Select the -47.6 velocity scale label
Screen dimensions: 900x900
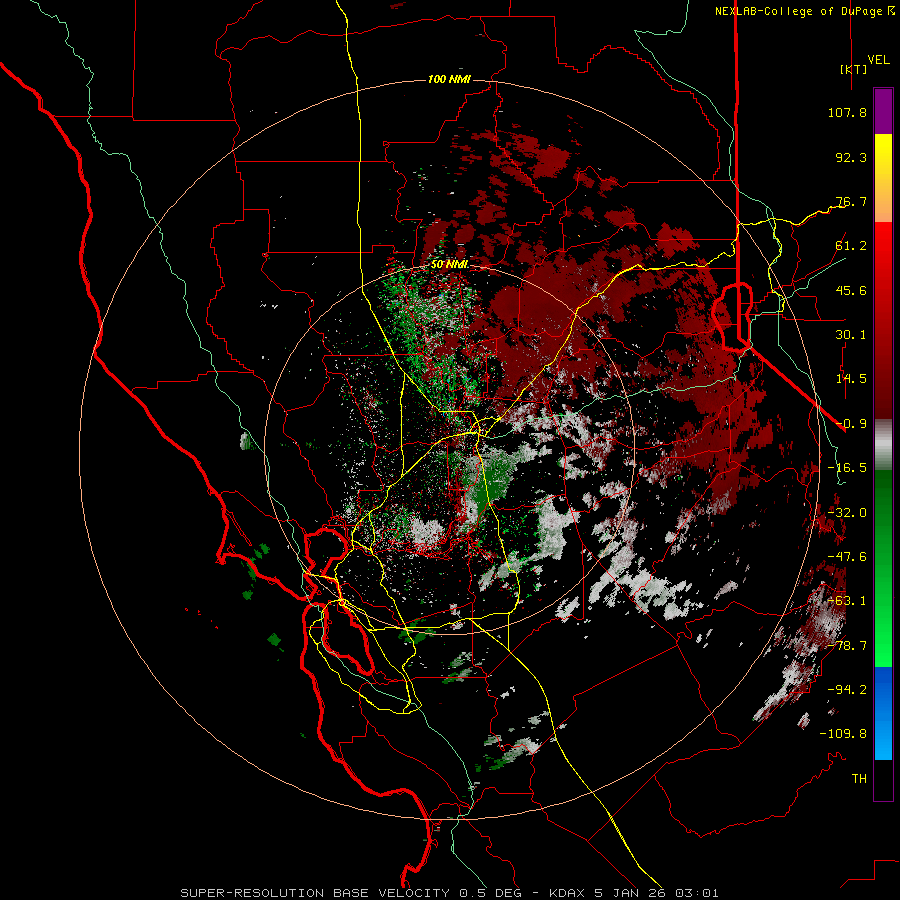[x=847, y=557]
